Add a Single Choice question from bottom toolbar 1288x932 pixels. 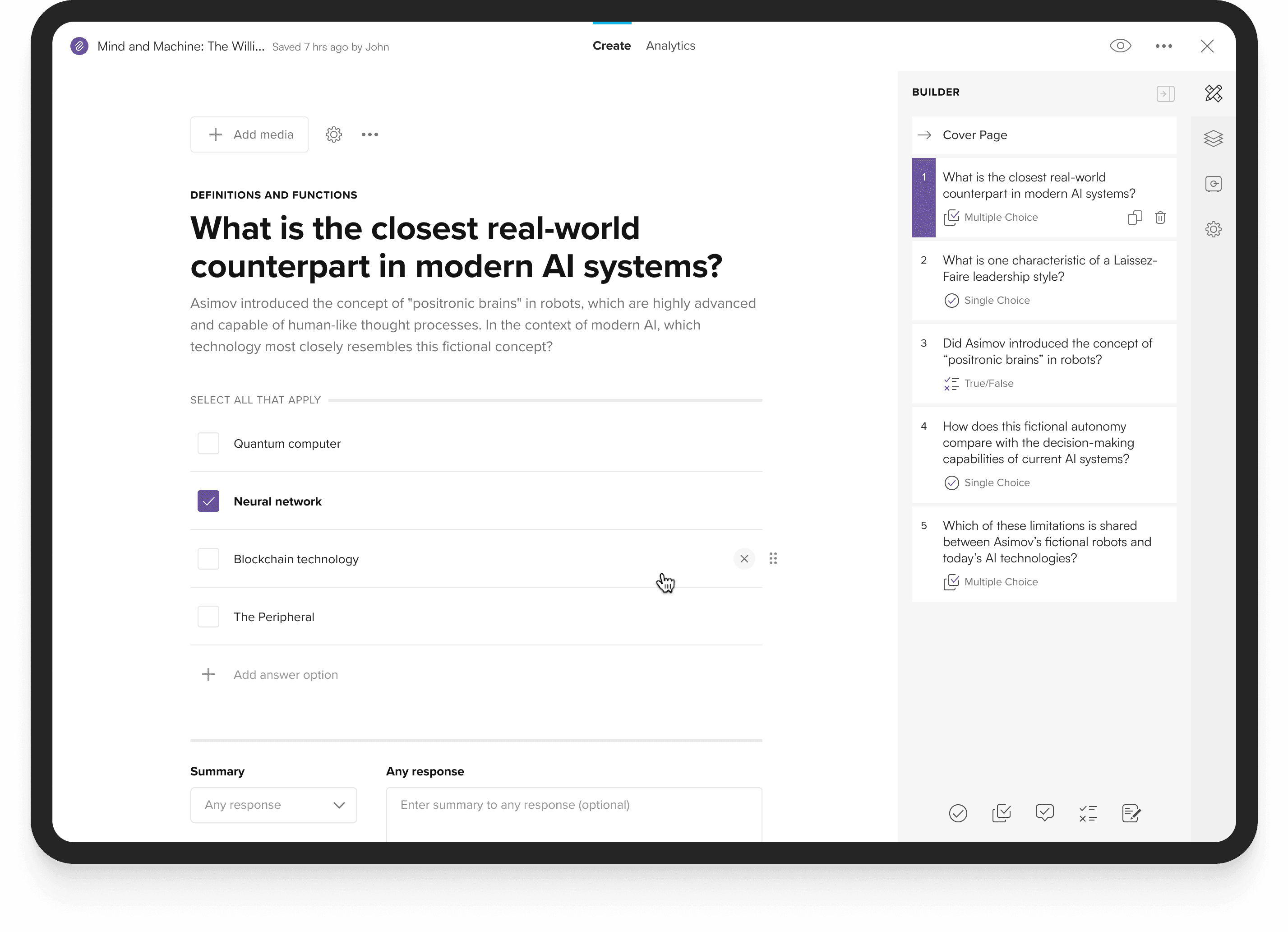957,813
